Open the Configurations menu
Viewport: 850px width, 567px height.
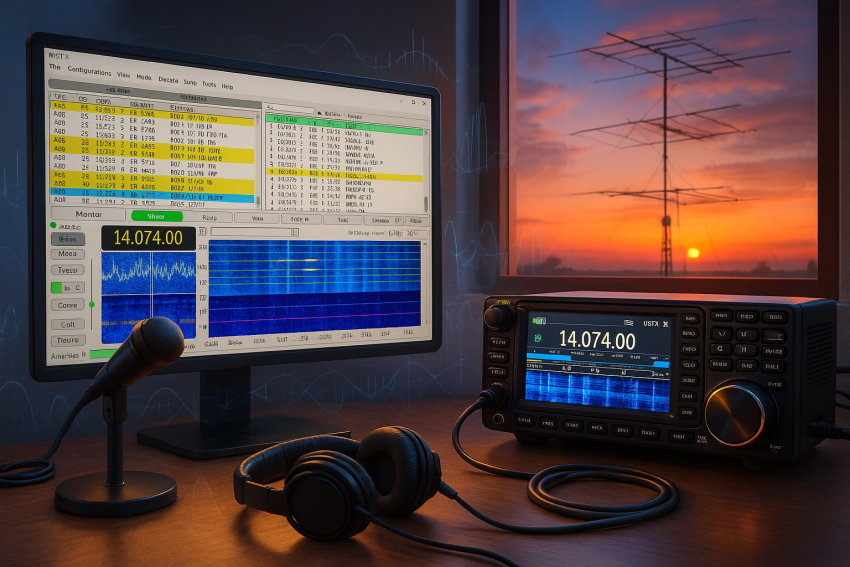[89, 71]
